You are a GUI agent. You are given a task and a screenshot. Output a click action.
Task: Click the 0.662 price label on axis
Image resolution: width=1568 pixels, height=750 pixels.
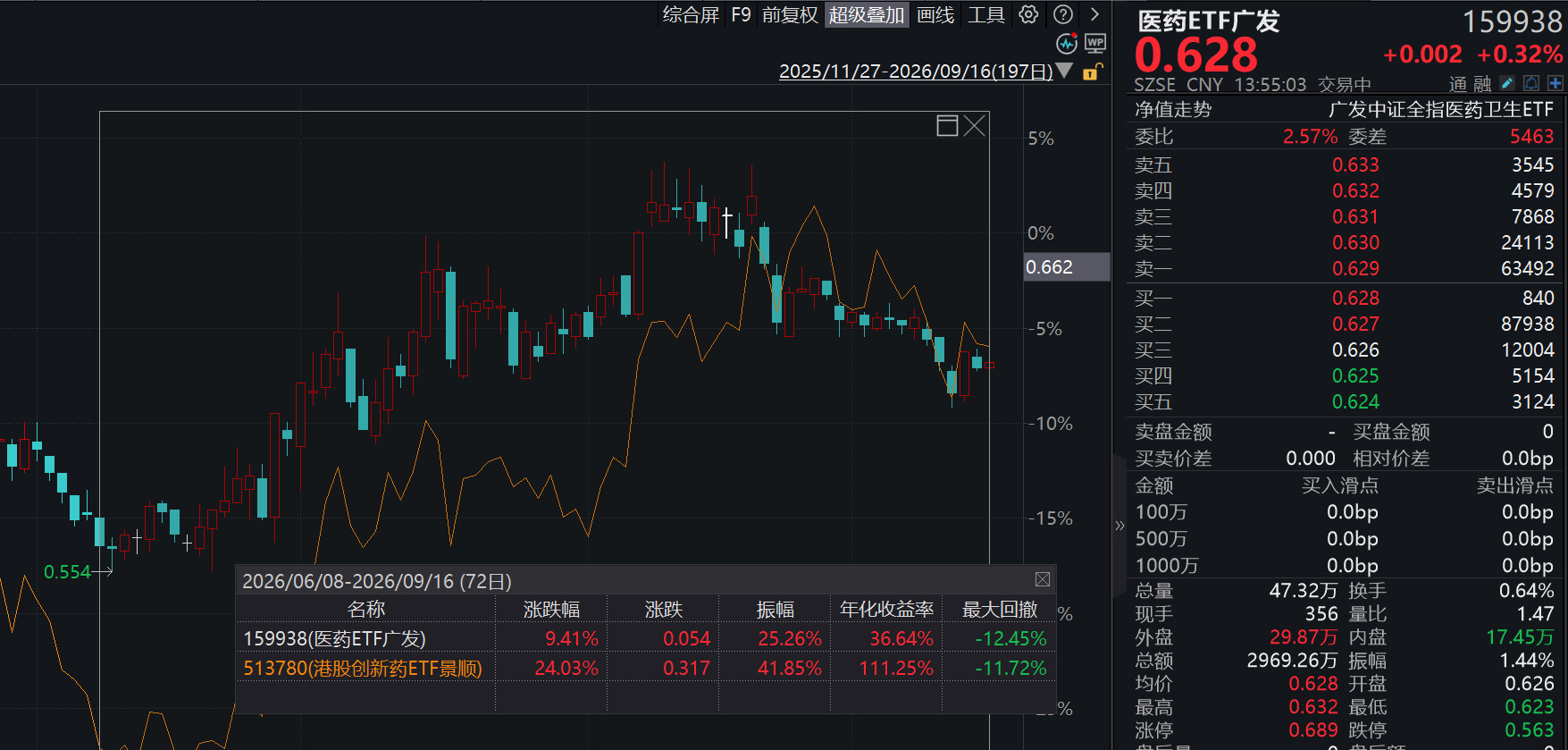tap(1066, 266)
